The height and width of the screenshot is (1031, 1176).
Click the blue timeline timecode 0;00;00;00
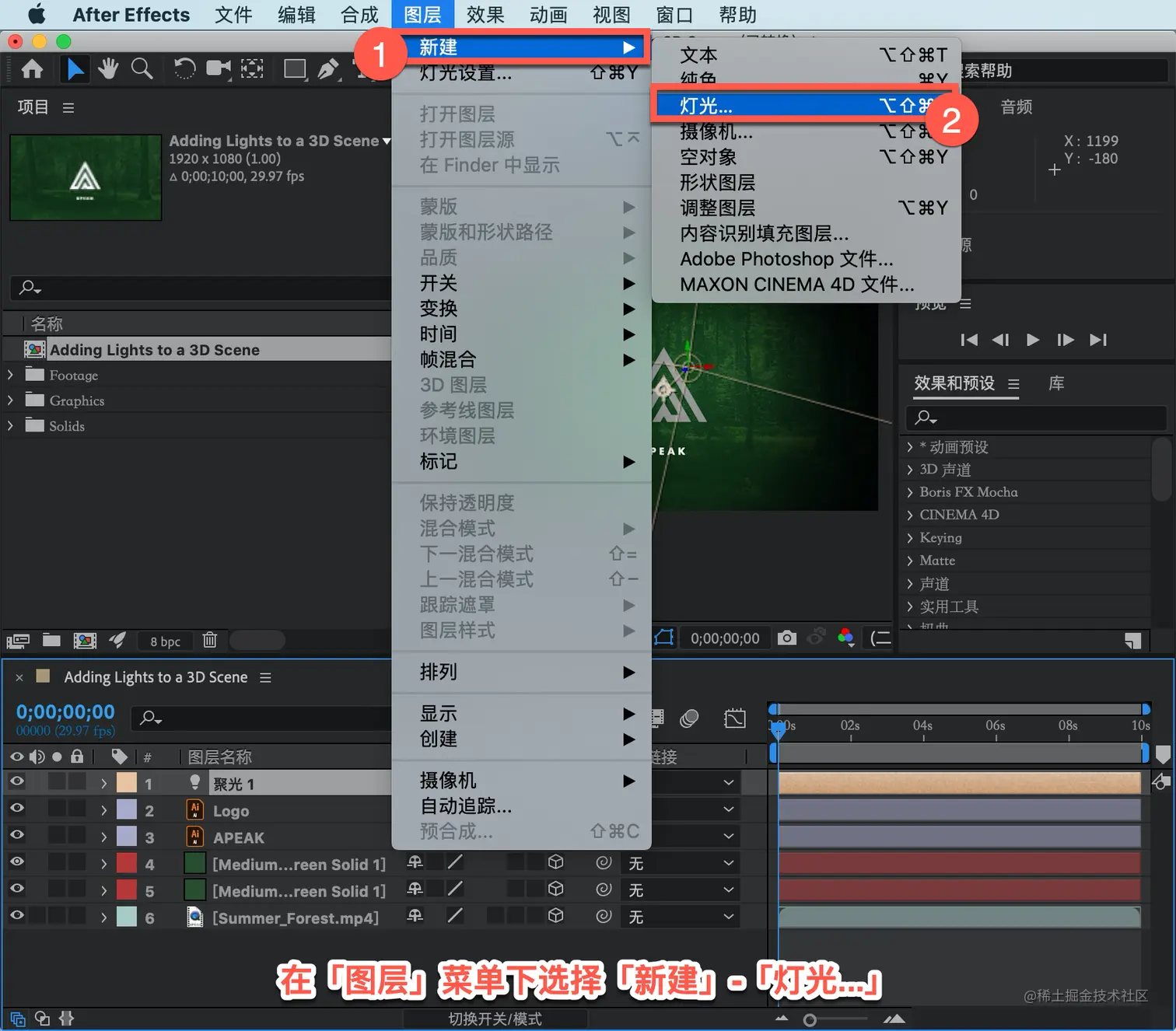coord(65,712)
